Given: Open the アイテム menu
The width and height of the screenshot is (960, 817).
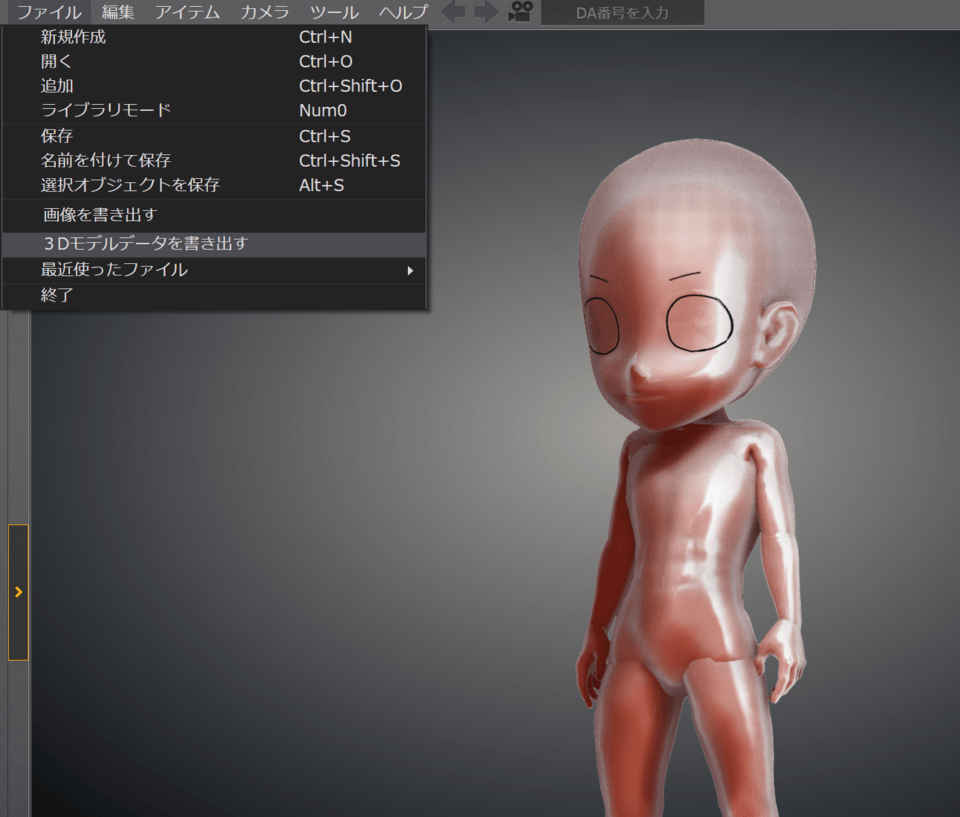Looking at the screenshot, I should pos(187,13).
